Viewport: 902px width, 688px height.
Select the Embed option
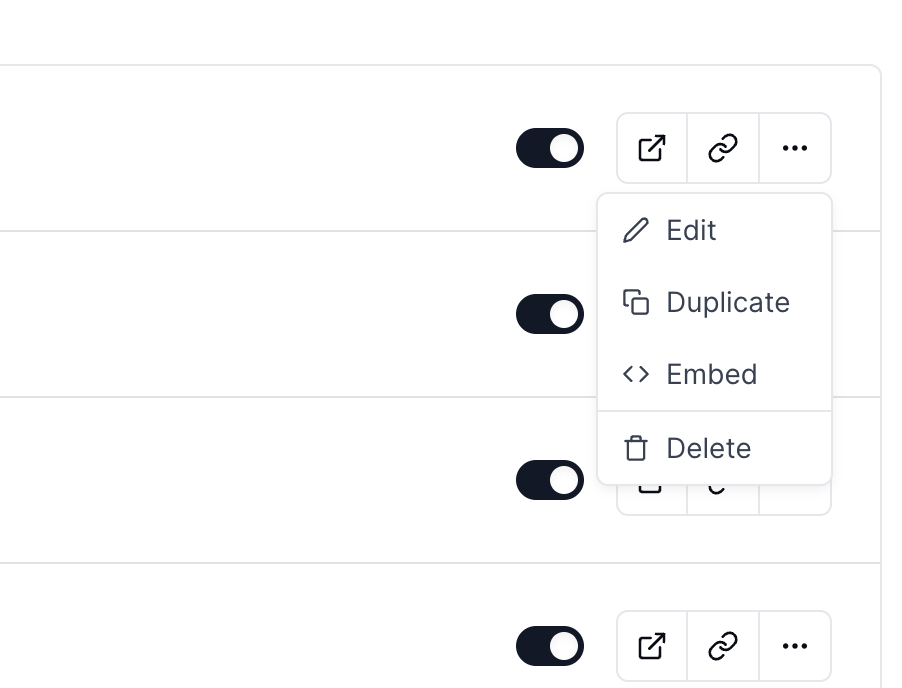(x=711, y=374)
